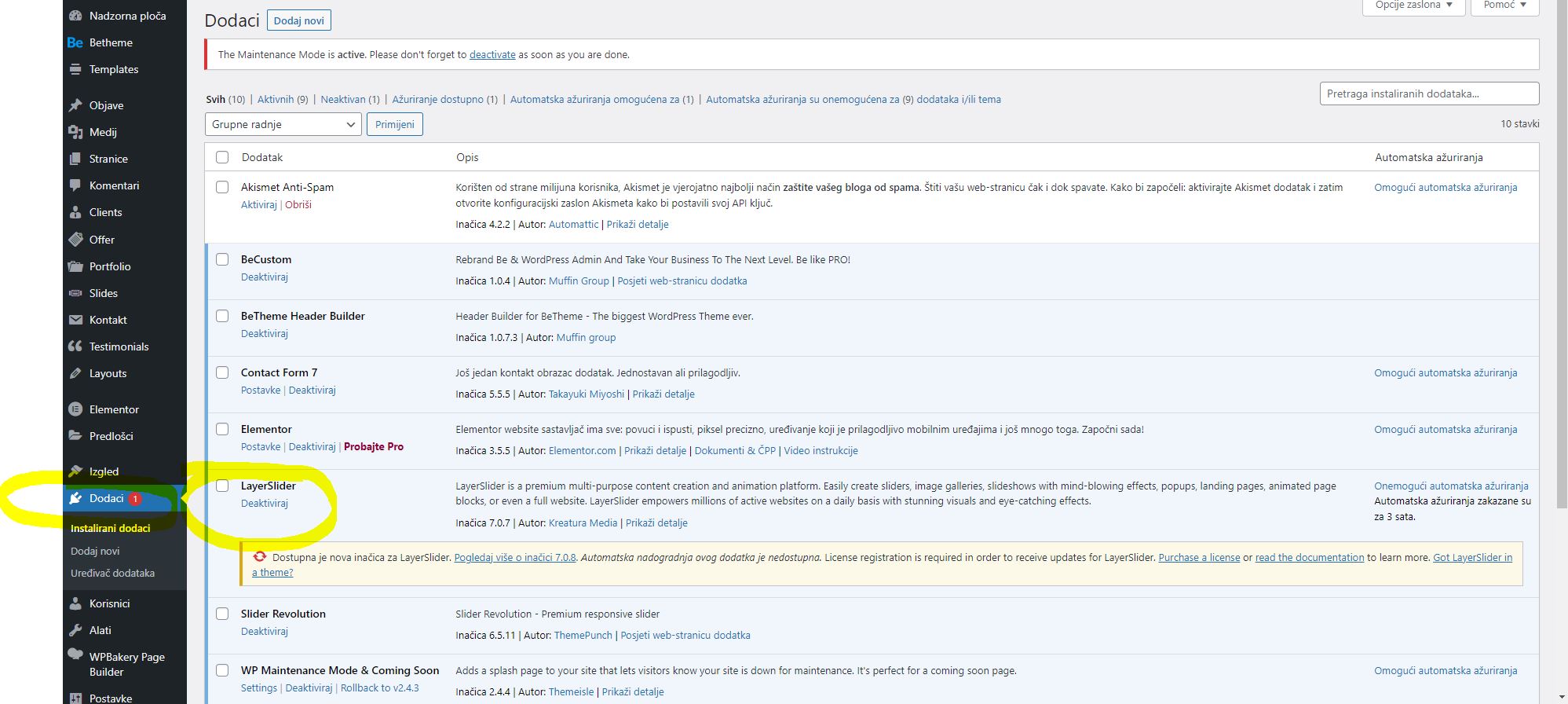Open the Nadzorna ploča dashboard icon
This screenshot has height=704, width=1568.
[x=75, y=16]
